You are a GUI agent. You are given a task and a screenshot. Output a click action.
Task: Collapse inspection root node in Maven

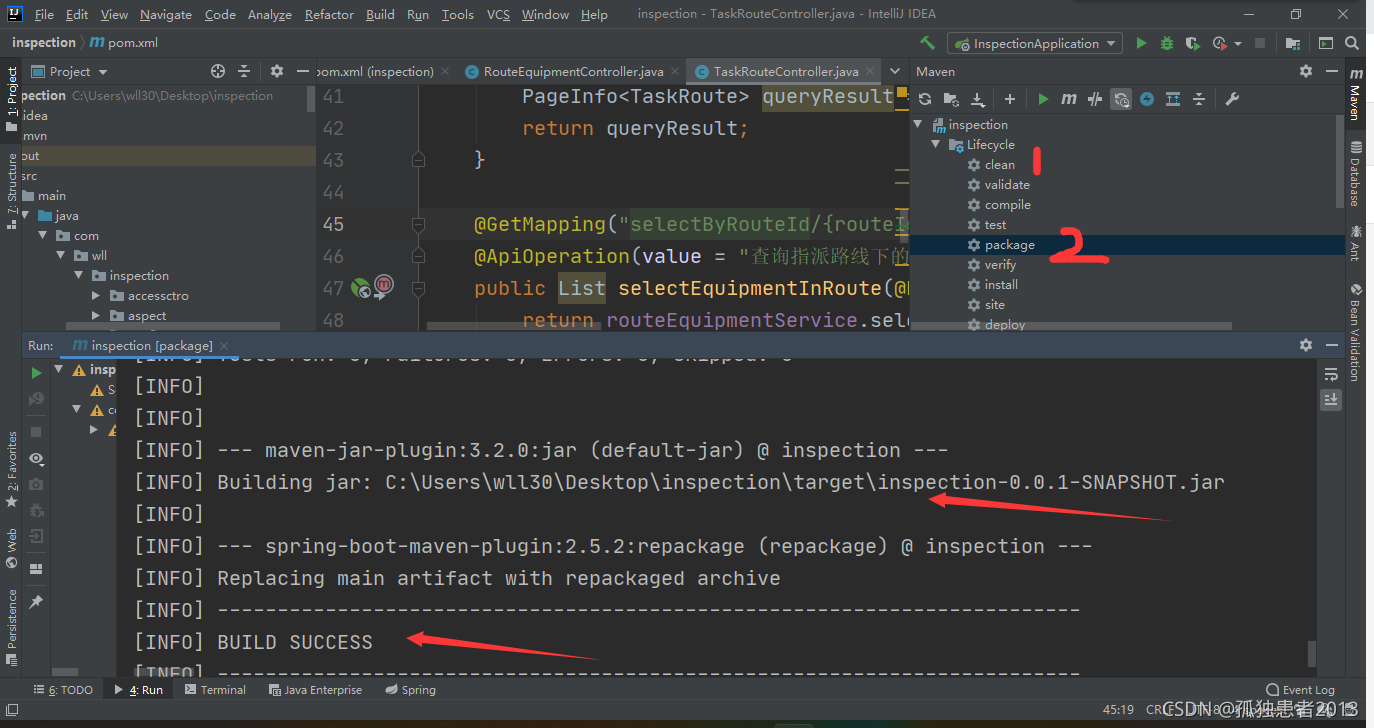(x=918, y=125)
